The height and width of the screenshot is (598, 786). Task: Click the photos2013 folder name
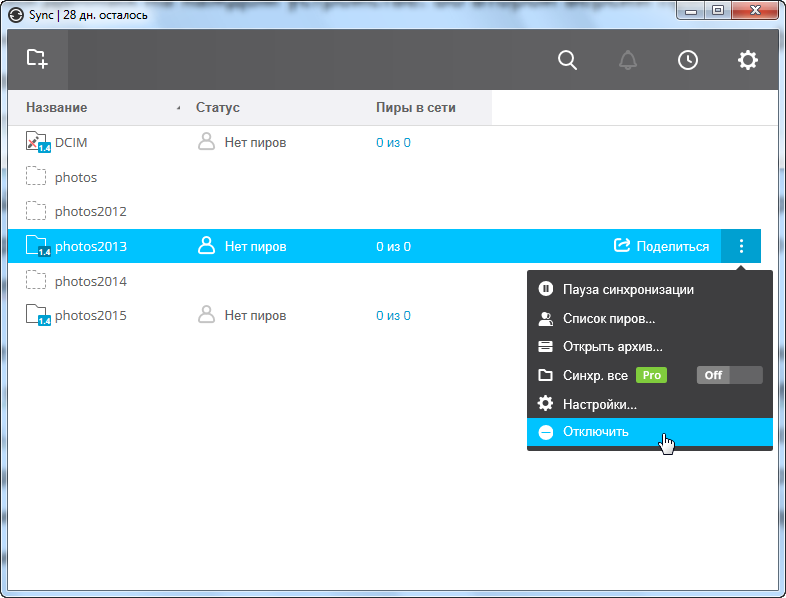point(91,247)
